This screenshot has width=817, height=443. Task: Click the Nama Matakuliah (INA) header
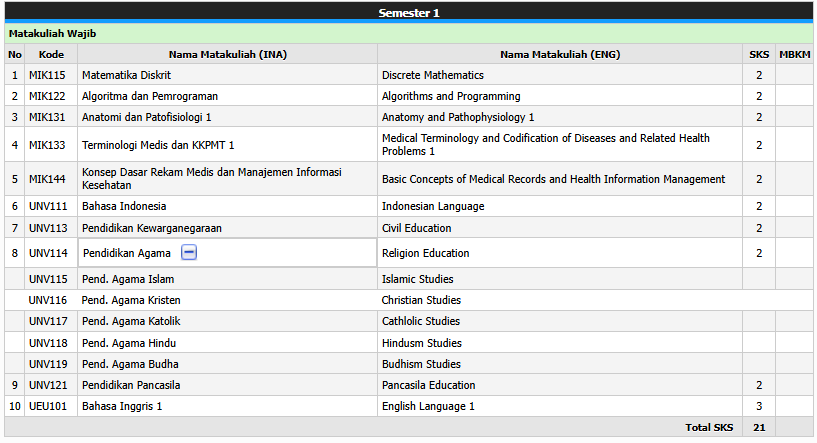(228, 54)
